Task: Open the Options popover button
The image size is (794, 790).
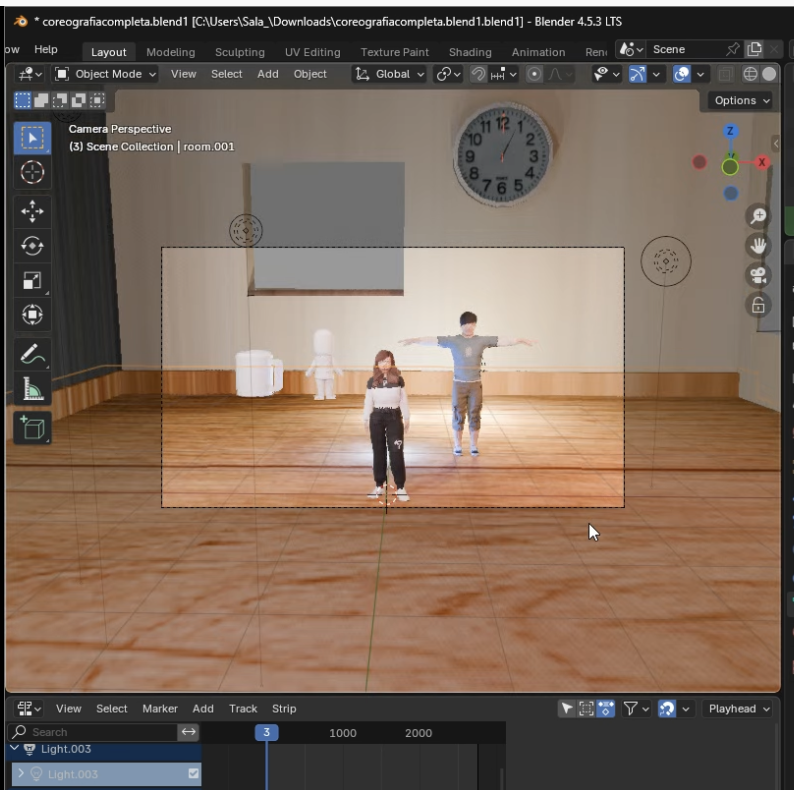Action: click(x=741, y=100)
